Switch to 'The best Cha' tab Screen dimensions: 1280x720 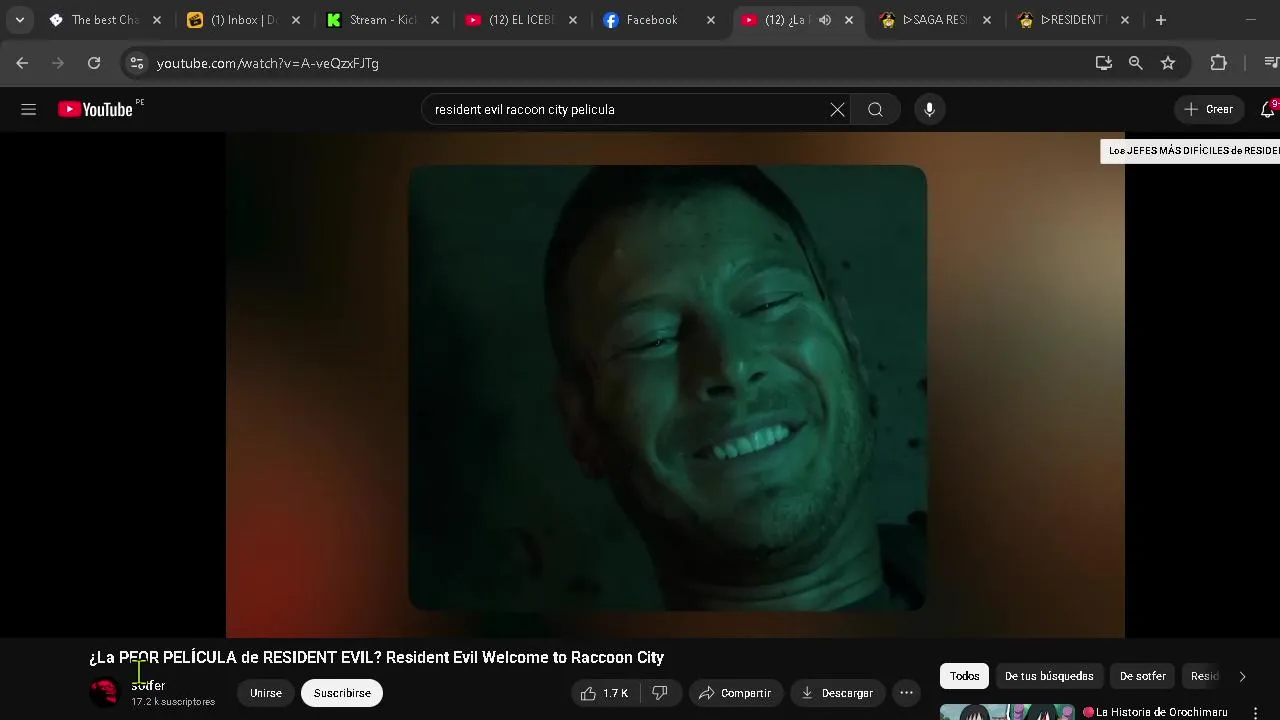[x=105, y=20]
